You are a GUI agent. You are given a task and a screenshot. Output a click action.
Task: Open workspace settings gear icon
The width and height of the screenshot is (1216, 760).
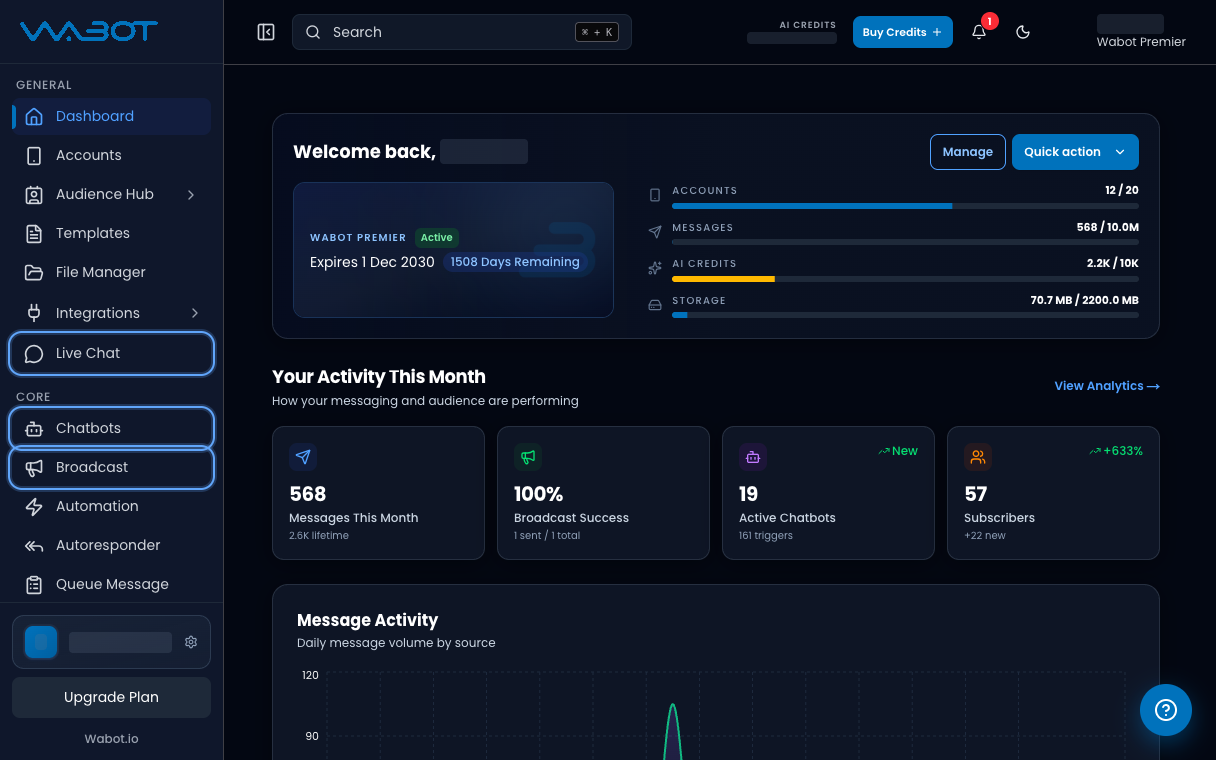(x=191, y=642)
